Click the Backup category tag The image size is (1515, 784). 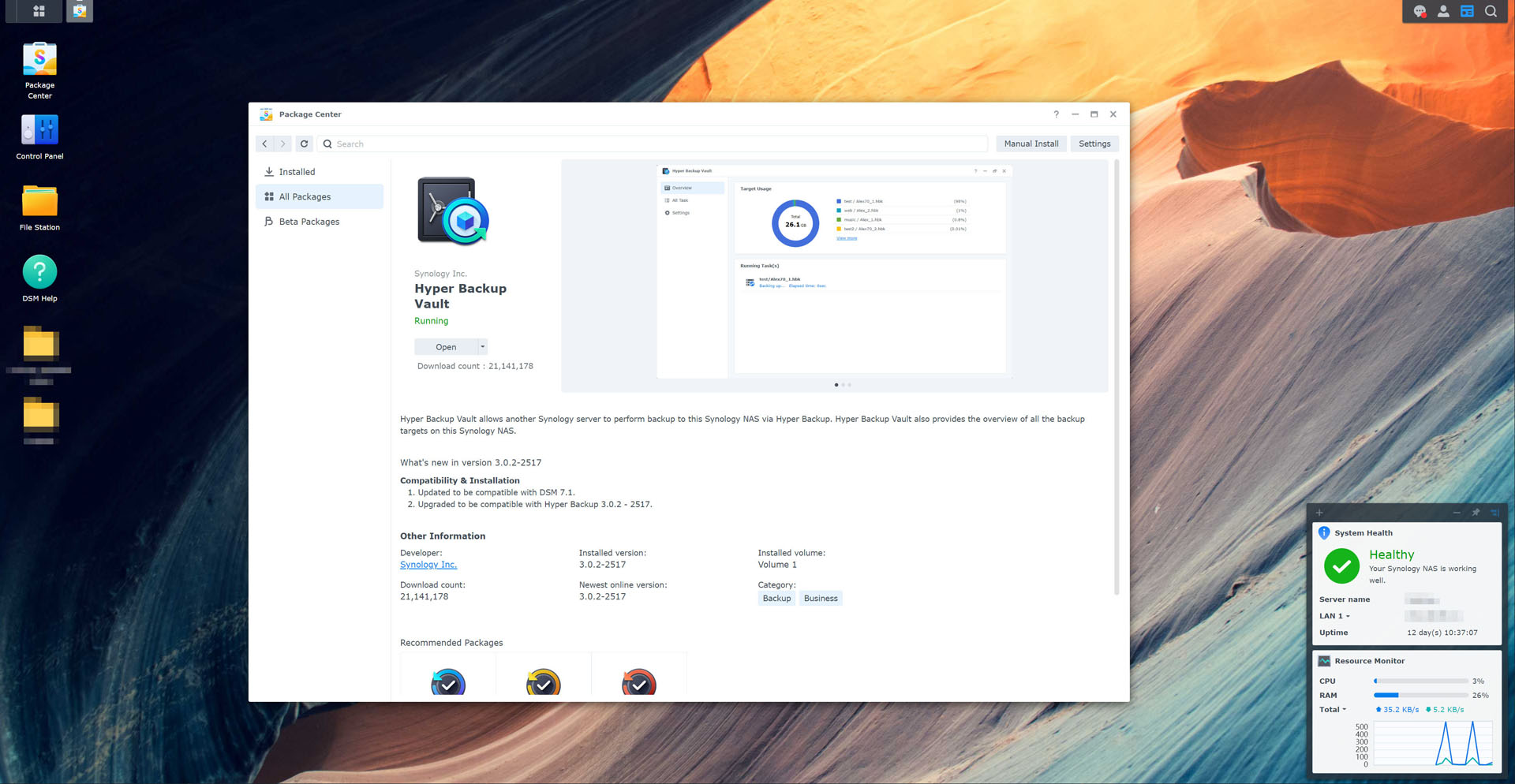pos(776,599)
